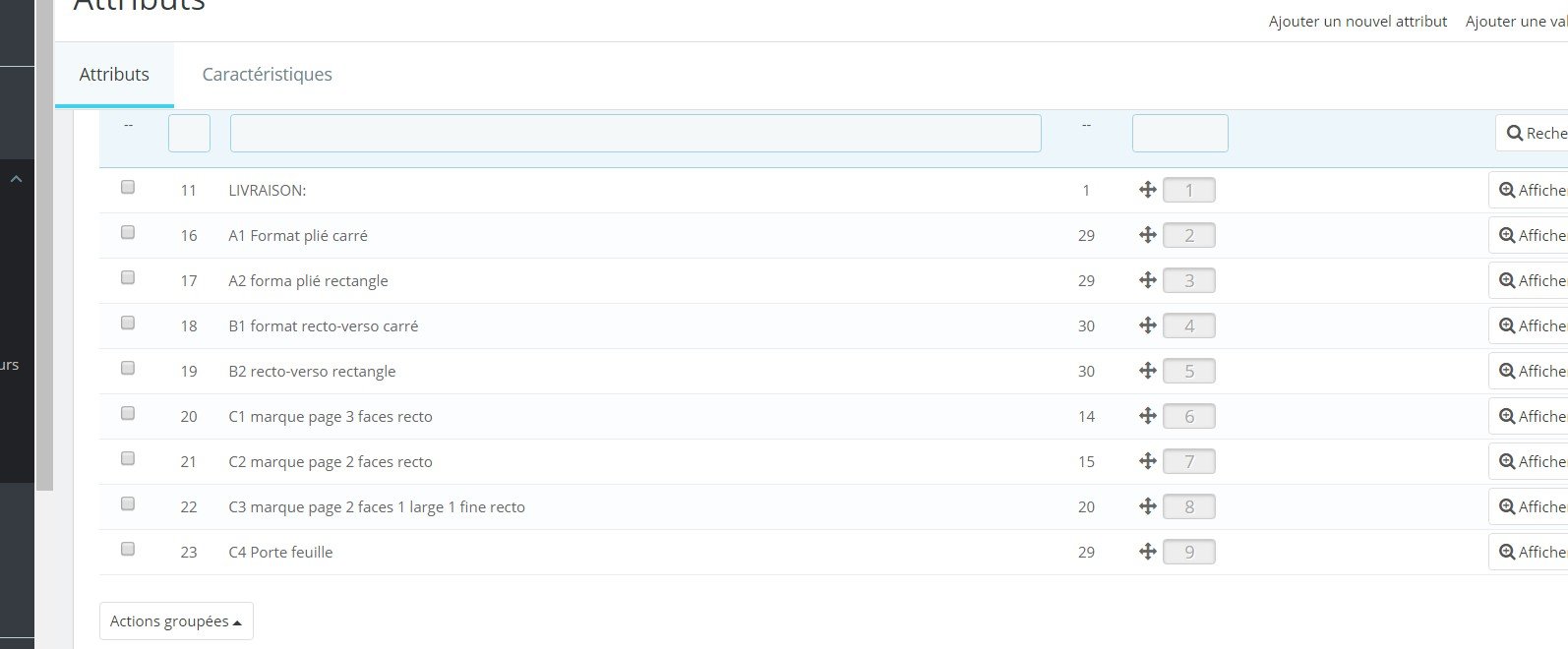Click the move handle for B1 format recto-verso carré
This screenshot has height=649, width=1568.
pyautogui.click(x=1147, y=325)
